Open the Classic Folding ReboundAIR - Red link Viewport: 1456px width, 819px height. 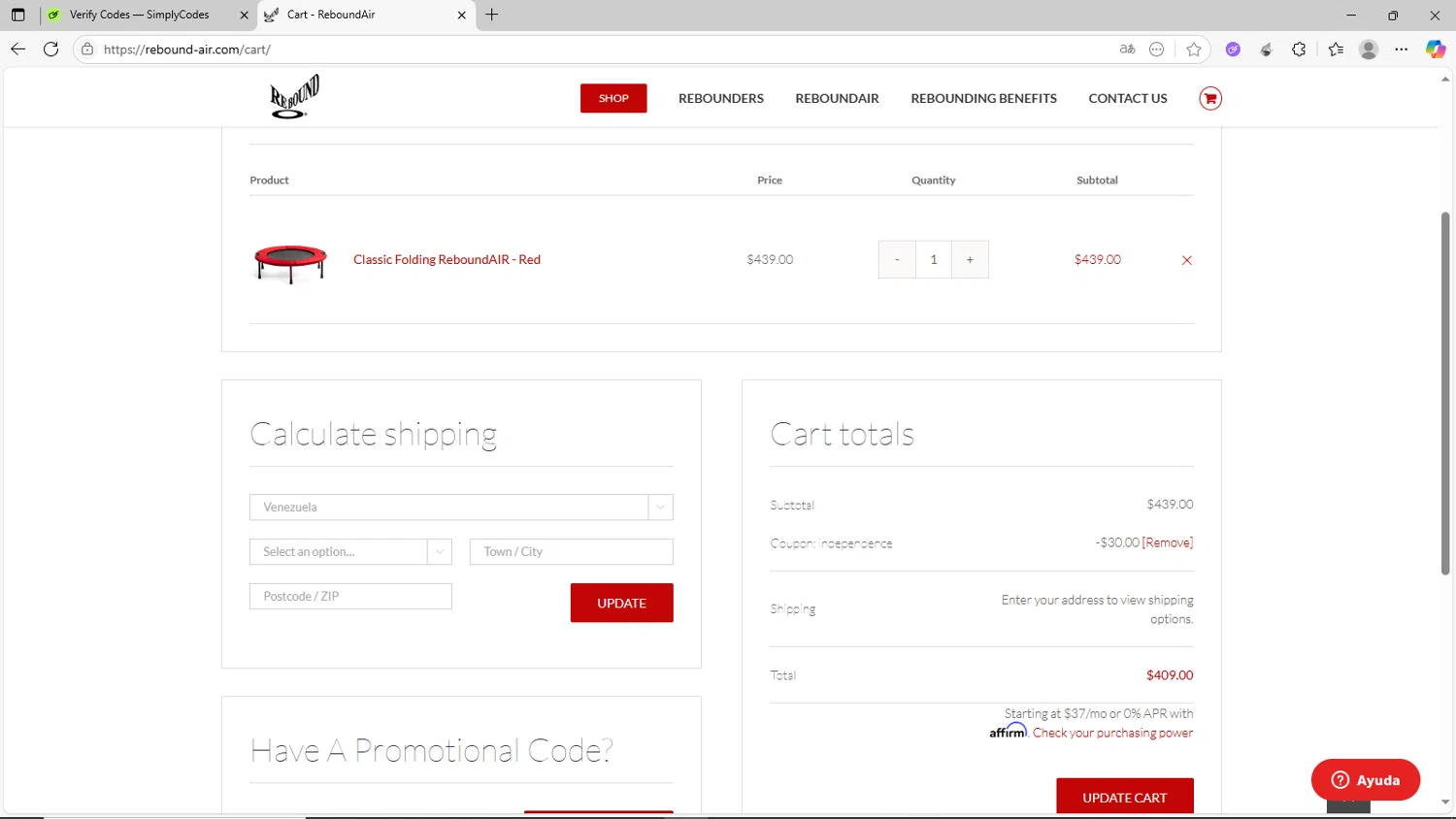point(447,259)
